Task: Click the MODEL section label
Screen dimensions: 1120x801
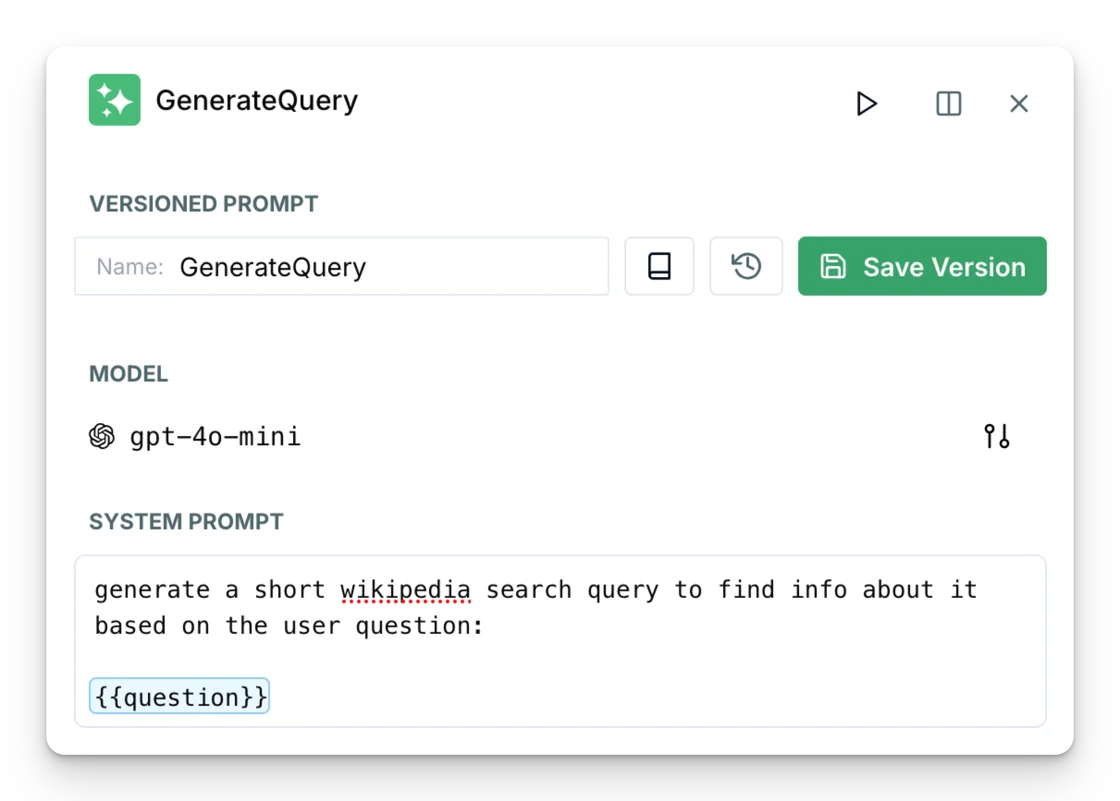Action: coord(129,374)
